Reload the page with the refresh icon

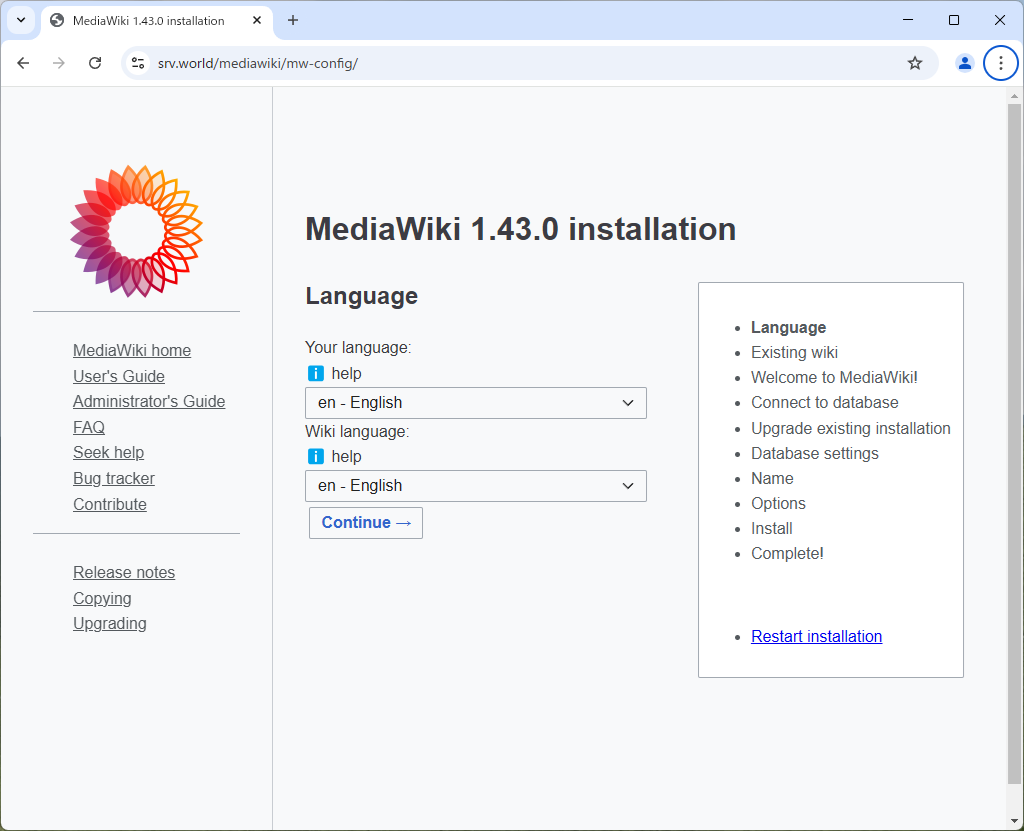95,63
